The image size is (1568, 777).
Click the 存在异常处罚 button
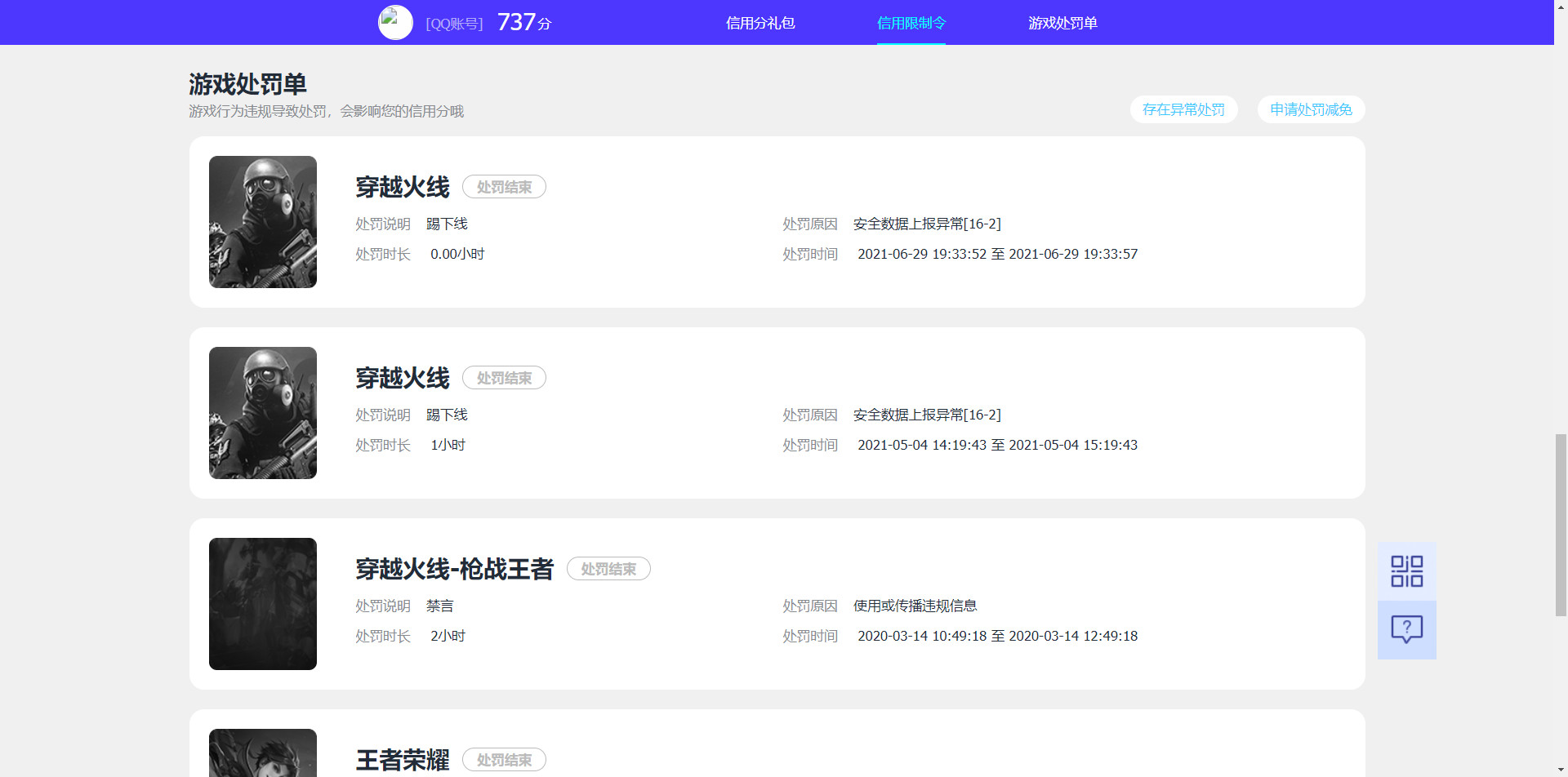(1183, 109)
